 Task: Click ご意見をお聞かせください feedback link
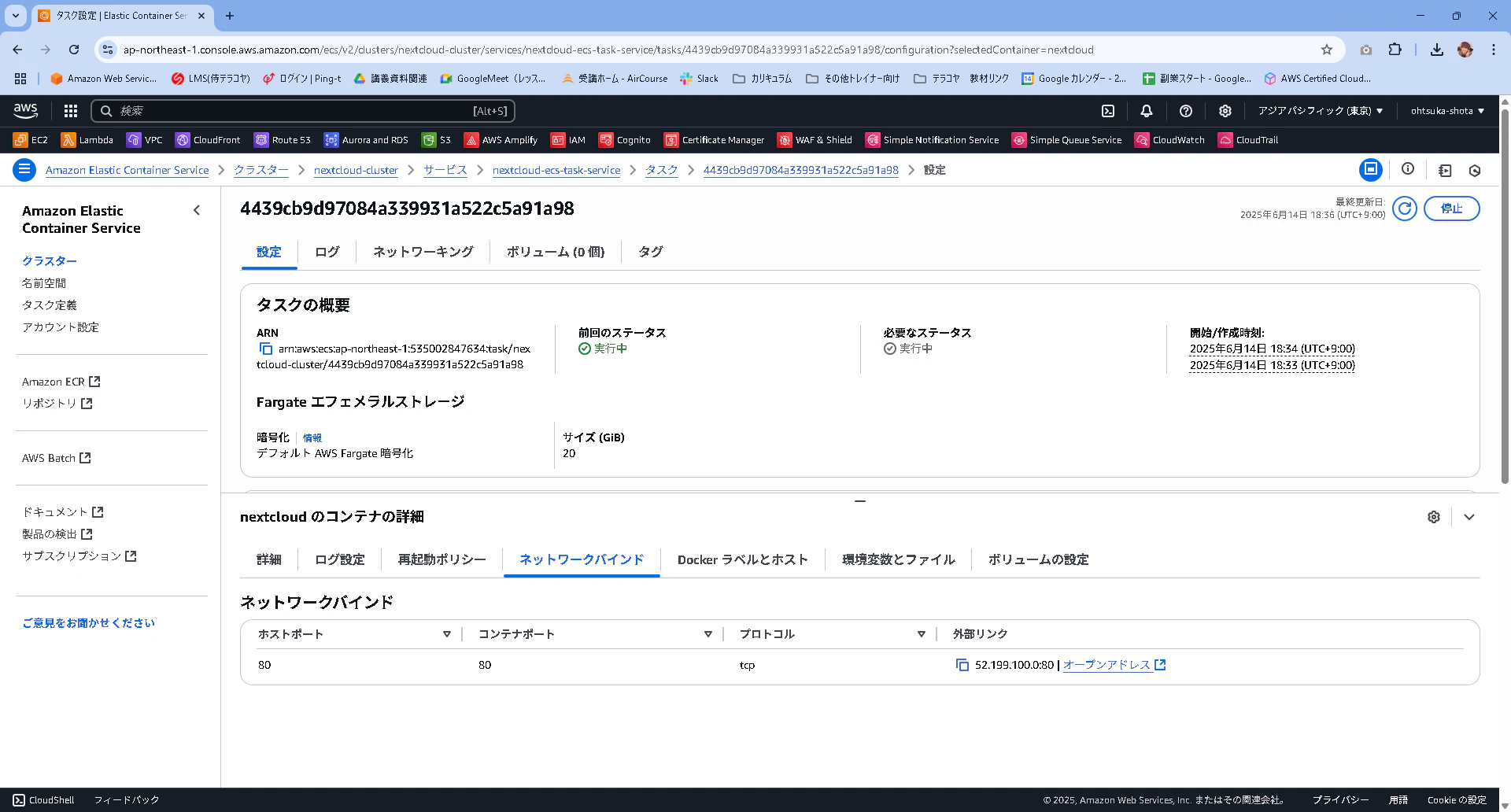pos(89,623)
